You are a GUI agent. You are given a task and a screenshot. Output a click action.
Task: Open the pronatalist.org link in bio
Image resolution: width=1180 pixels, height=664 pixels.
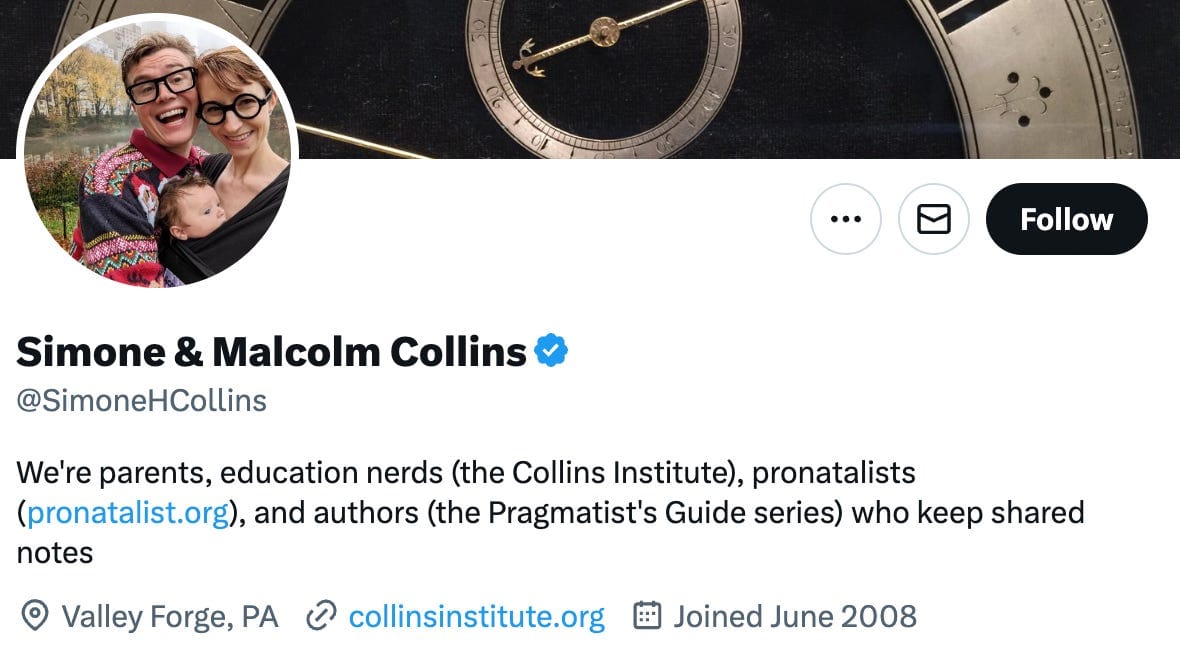click(x=129, y=513)
